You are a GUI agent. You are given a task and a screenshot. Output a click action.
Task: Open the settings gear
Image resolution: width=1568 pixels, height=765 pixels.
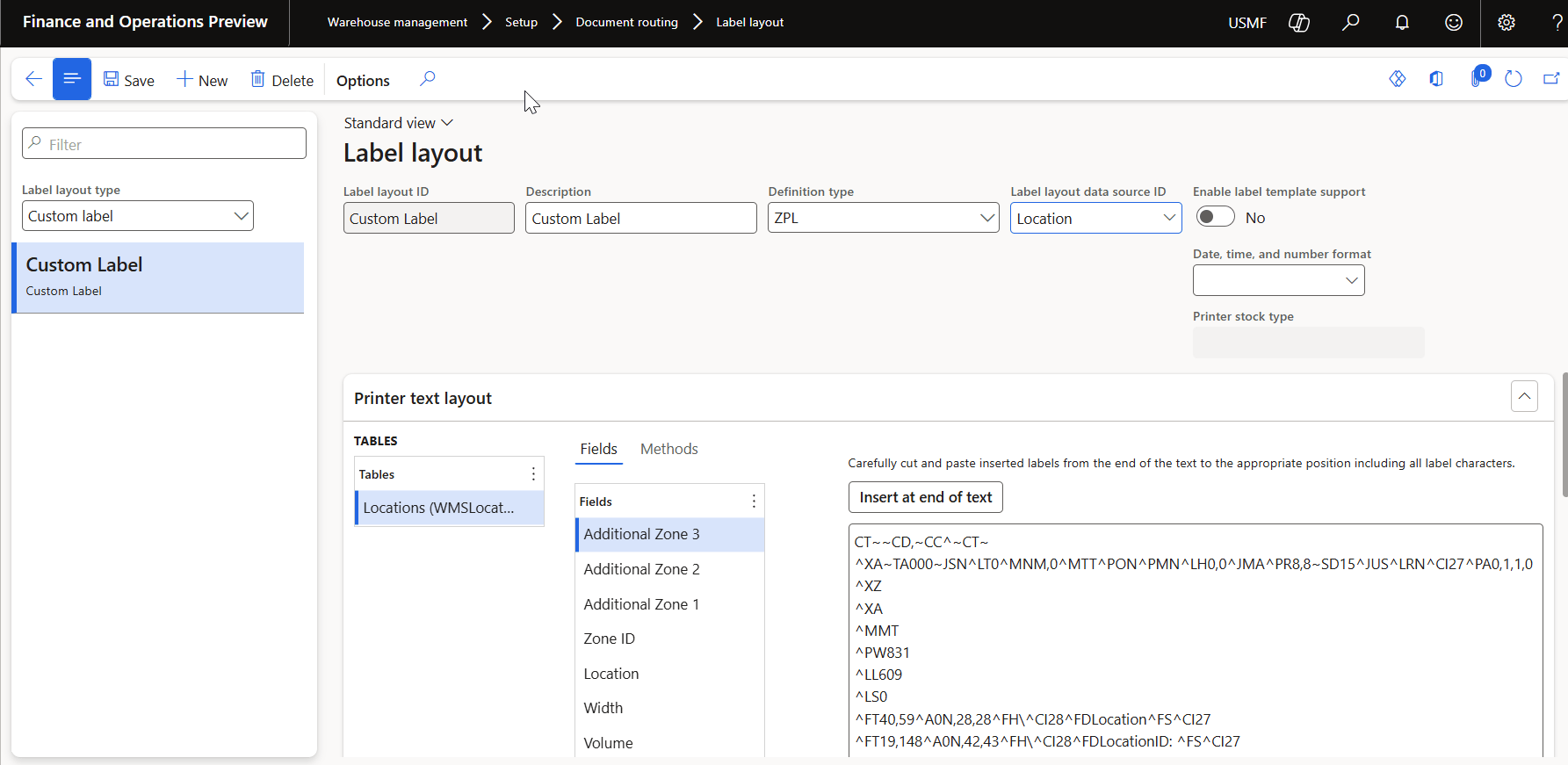1507,23
